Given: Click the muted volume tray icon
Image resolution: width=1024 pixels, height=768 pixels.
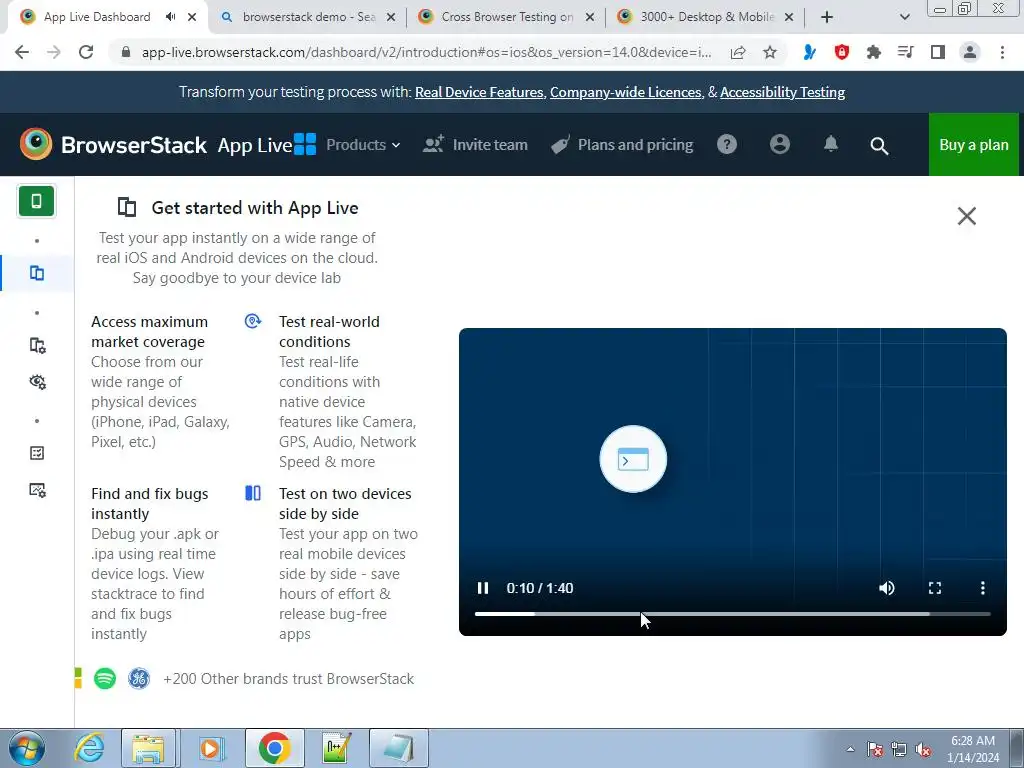Looking at the screenshot, I should point(923,749).
